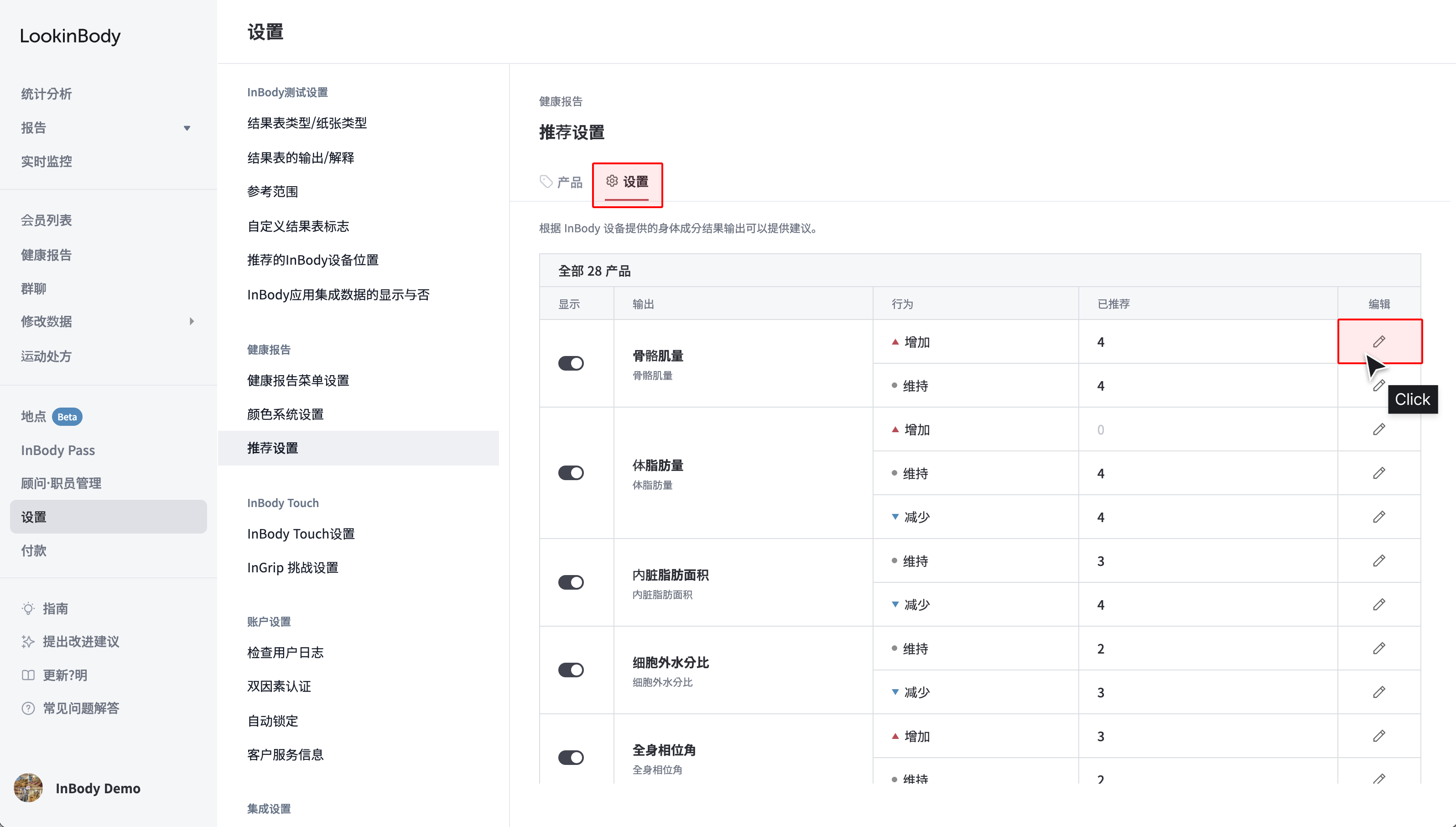
Task: Open 健康报告菜单设置 link
Action: (x=298, y=381)
